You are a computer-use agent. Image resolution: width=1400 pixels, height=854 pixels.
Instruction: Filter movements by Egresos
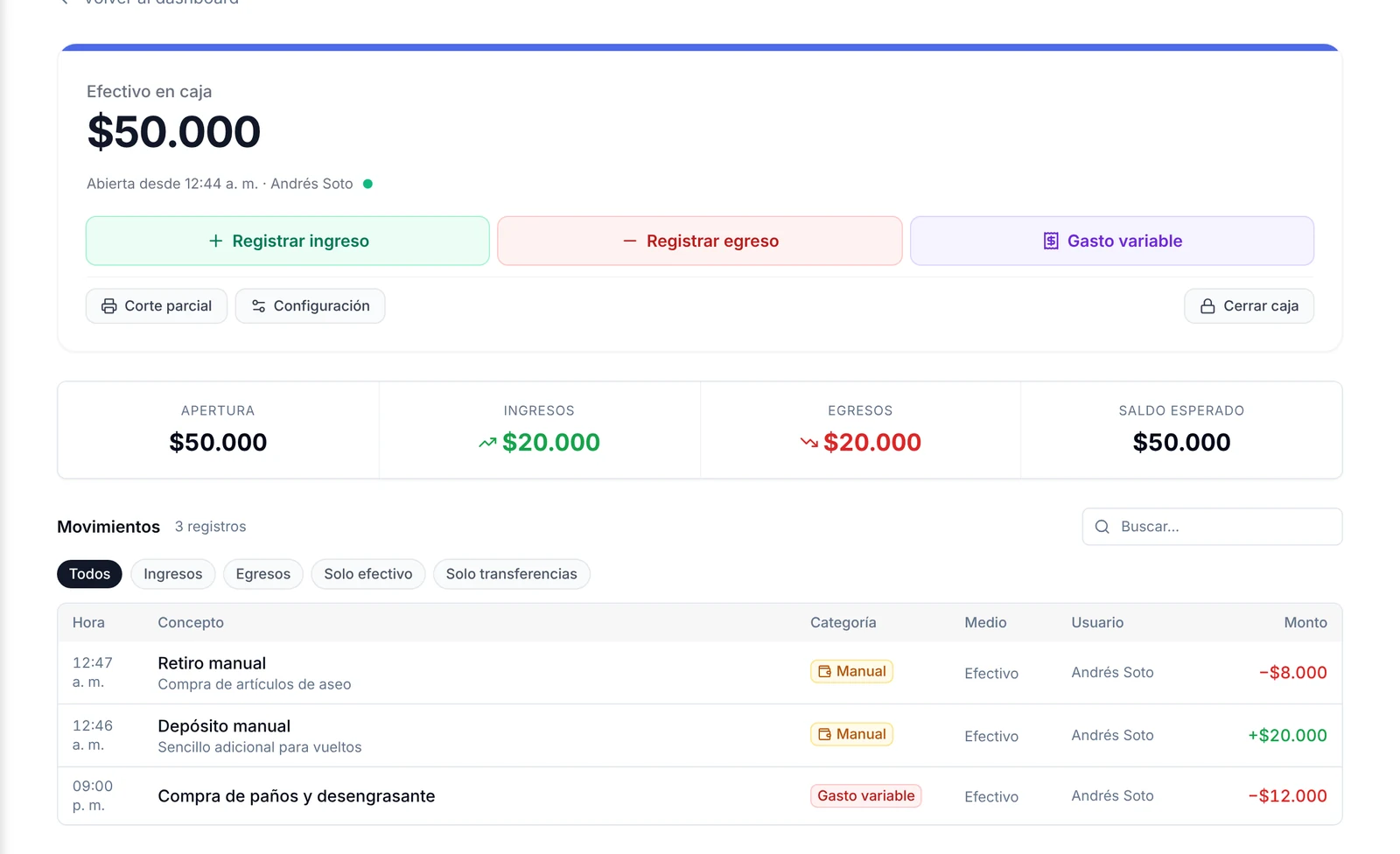pos(263,574)
